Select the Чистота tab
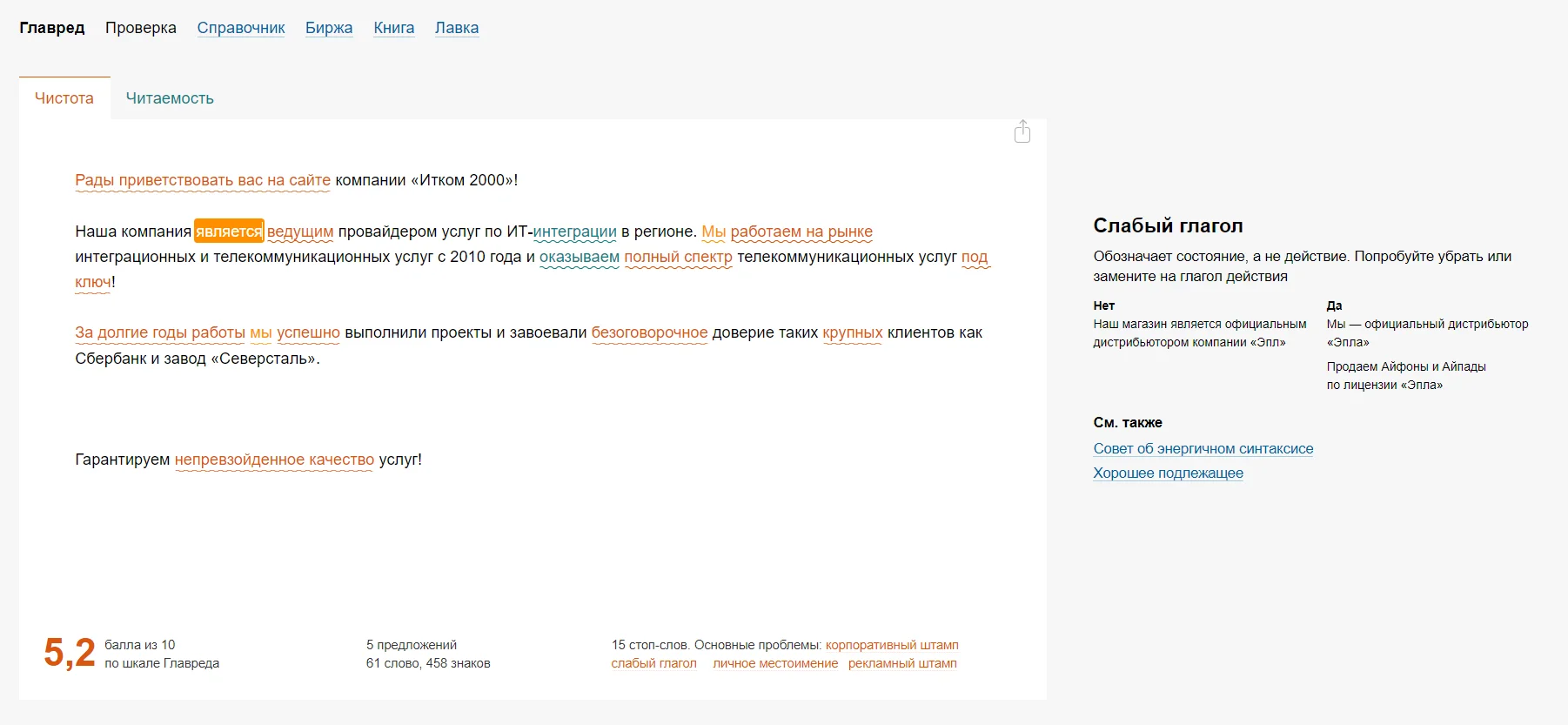The image size is (1568, 725). tap(64, 98)
